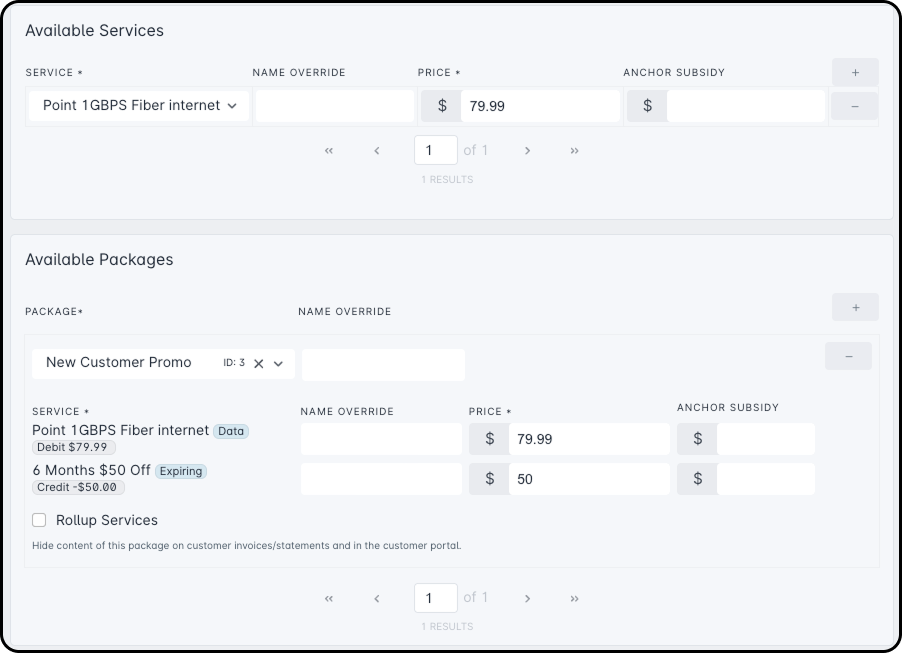Clear the New Customer Promo selection
Viewport: 902px width, 653px height.
pyautogui.click(x=258, y=364)
